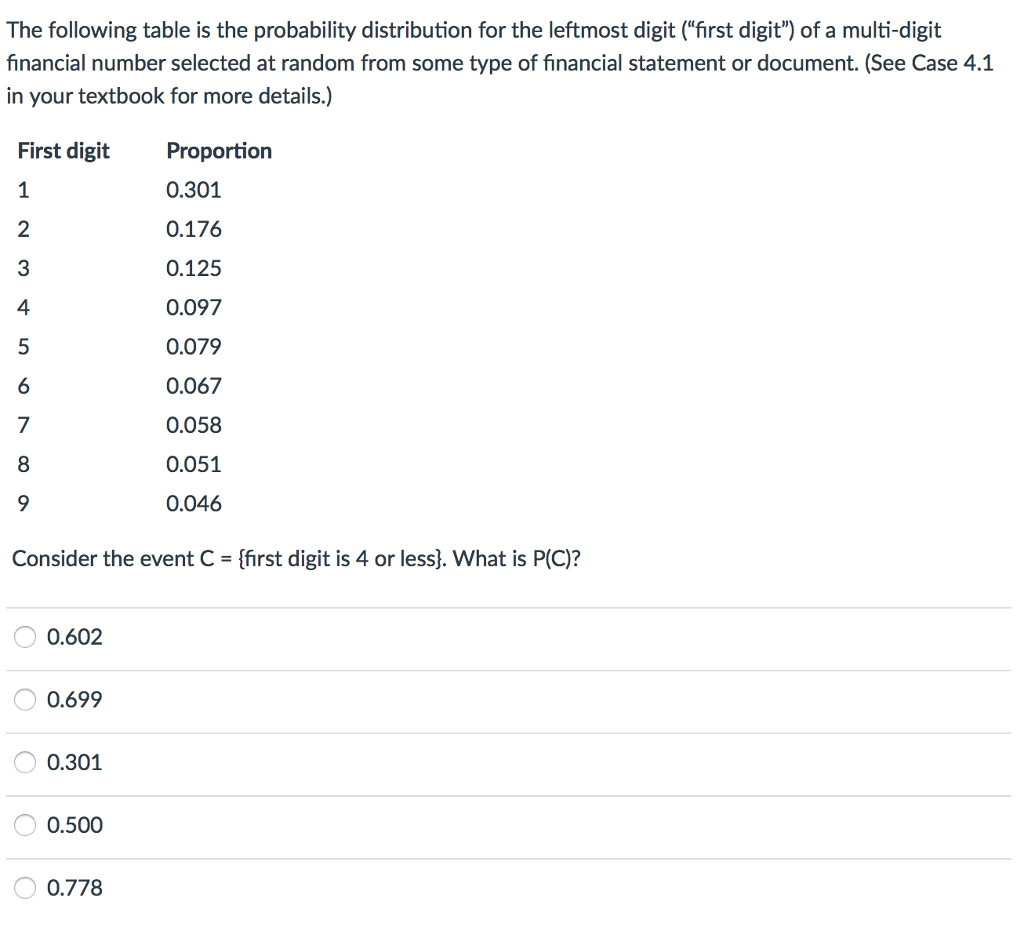This screenshot has height=927, width=1024.
Task: Select the radio button for 0.500
Action: [25, 825]
